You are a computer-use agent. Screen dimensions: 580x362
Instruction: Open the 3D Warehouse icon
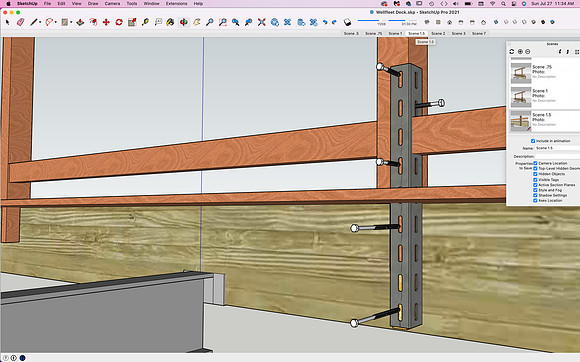click(274, 23)
